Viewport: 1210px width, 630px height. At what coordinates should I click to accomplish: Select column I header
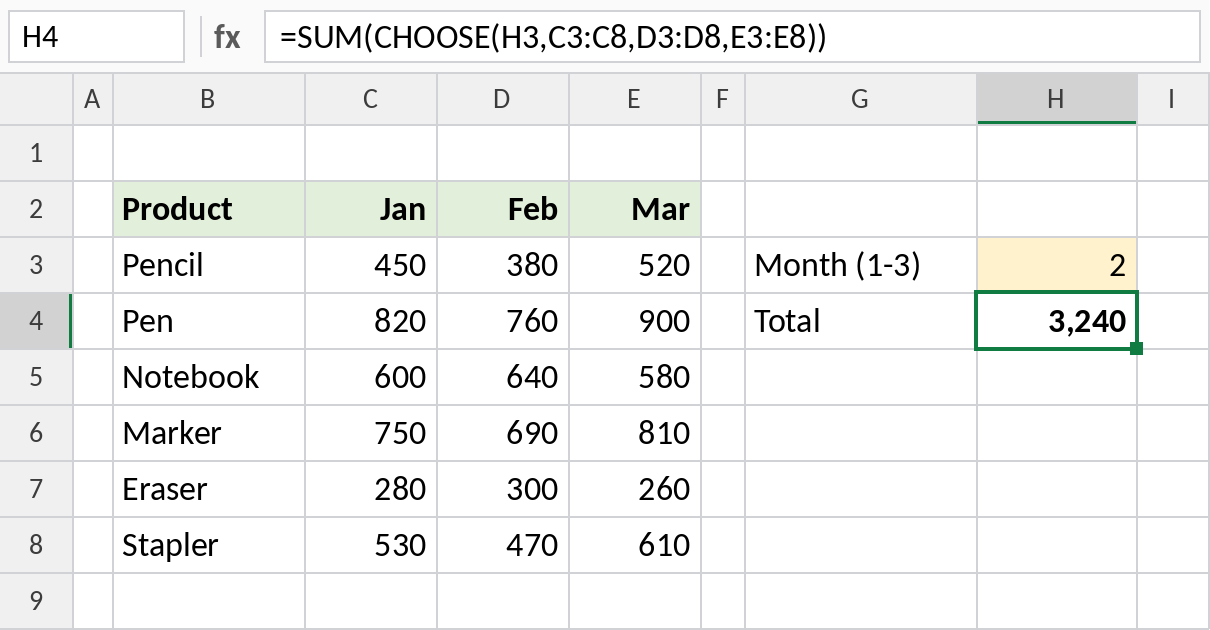click(x=1173, y=98)
